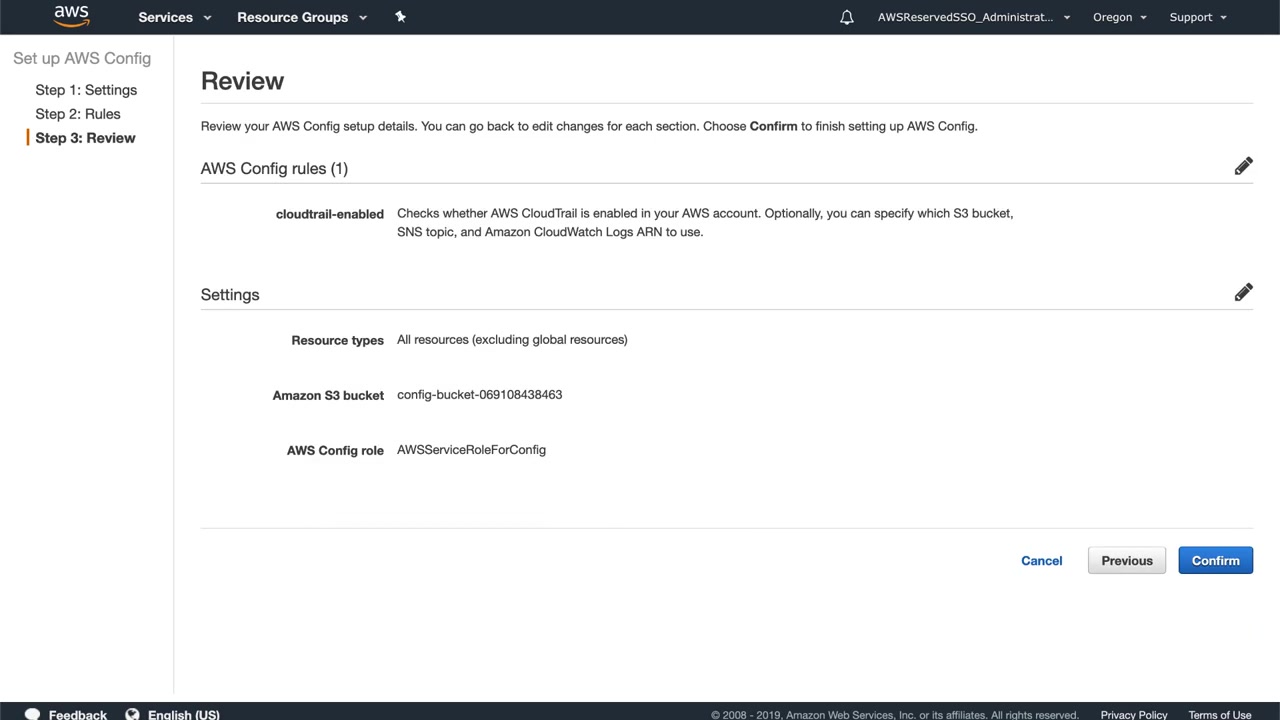Edit AWS Config rules with pencil icon

(x=1243, y=166)
